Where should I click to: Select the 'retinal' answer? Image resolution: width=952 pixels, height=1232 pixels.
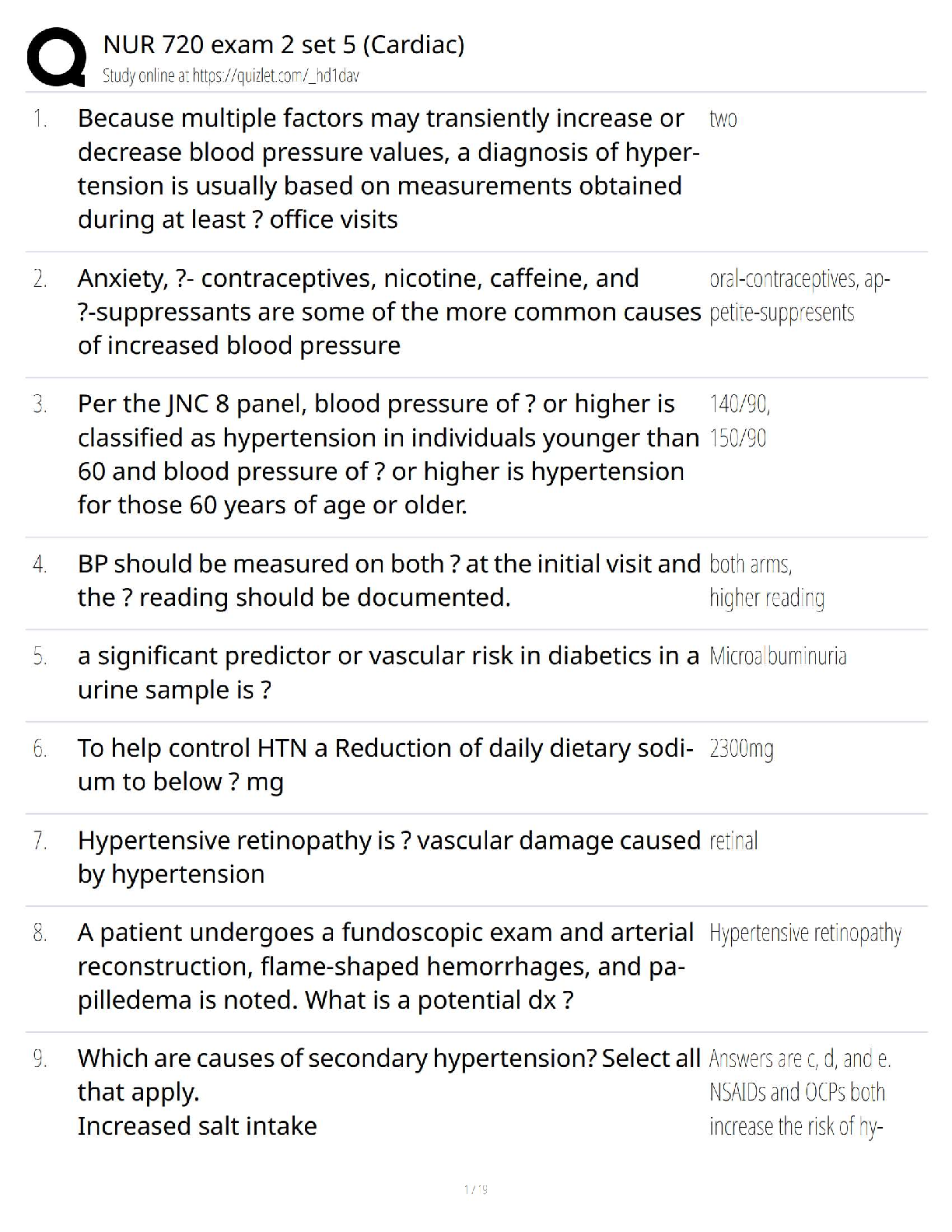pyautogui.click(x=733, y=841)
